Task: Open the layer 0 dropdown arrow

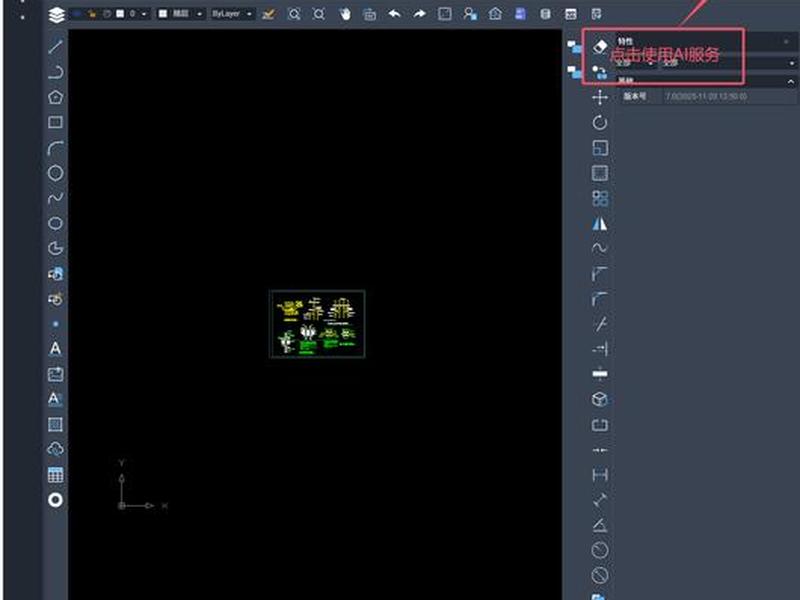Action: pyautogui.click(x=144, y=14)
